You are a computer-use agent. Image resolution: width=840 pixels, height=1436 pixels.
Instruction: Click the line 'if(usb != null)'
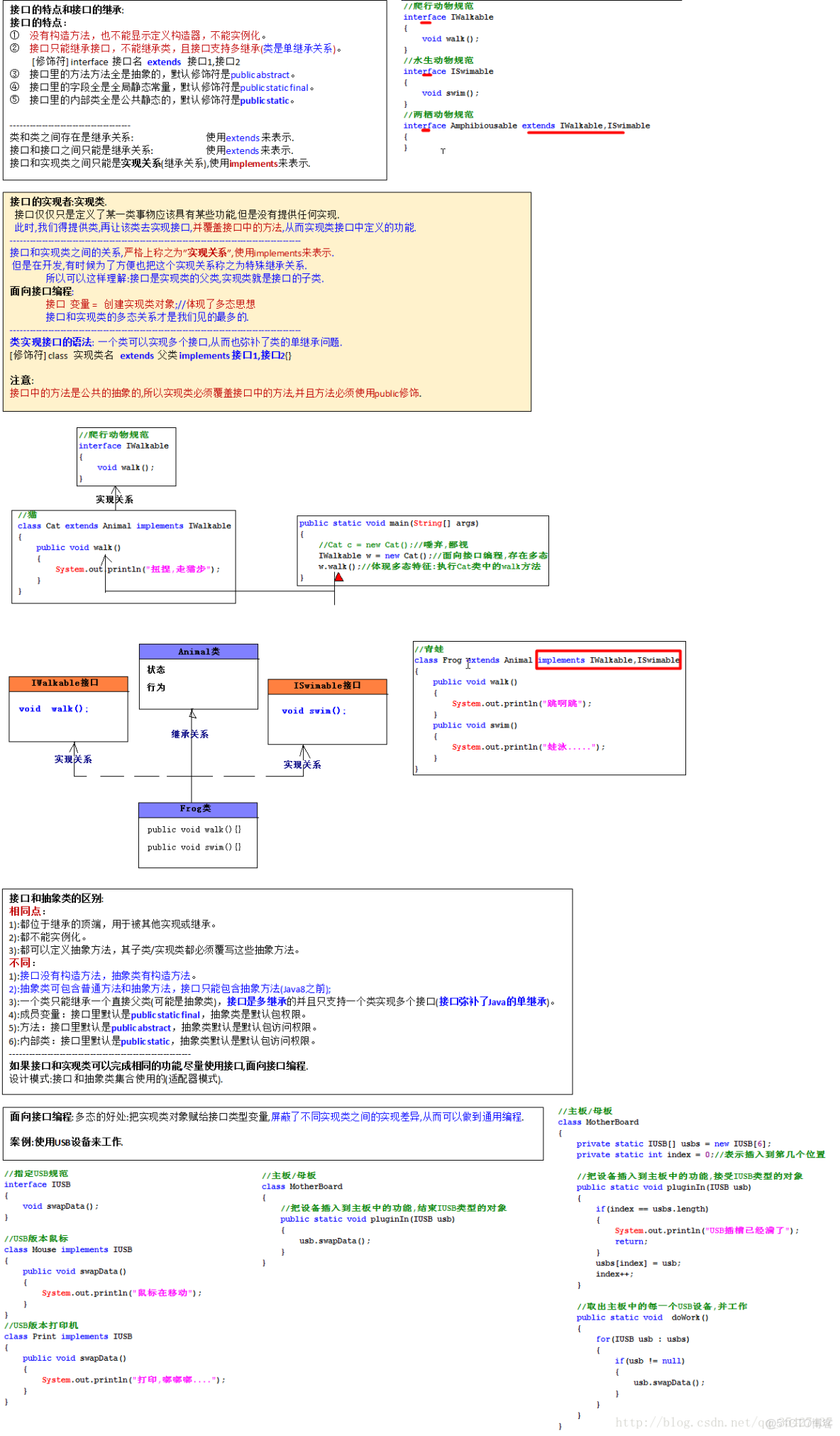(650, 1361)
